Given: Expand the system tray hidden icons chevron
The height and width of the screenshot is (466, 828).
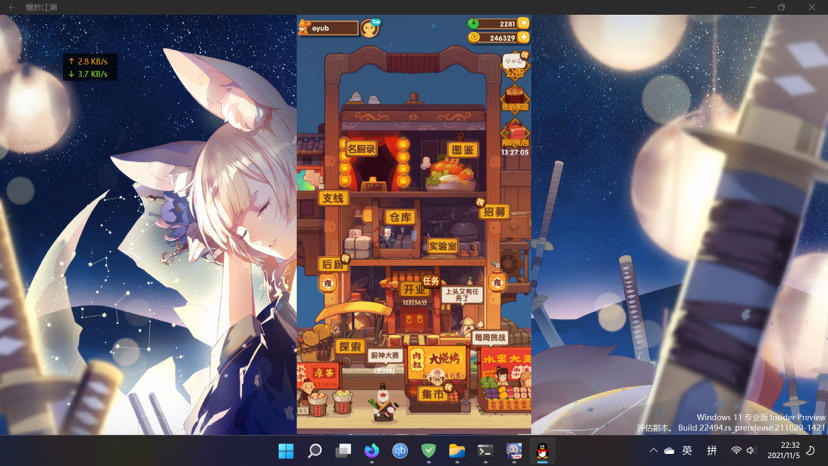Looking at the screenshot, I should coord(653,451).
